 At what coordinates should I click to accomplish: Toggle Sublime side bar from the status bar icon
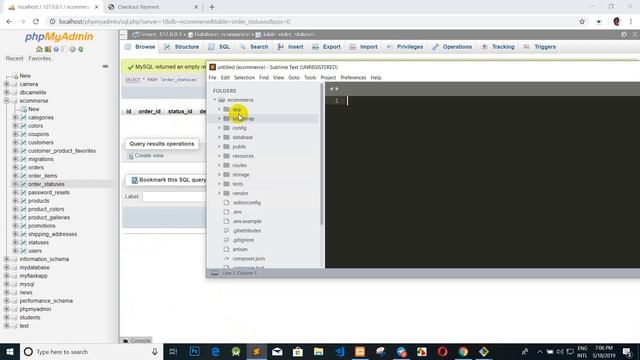pos(215,273)
